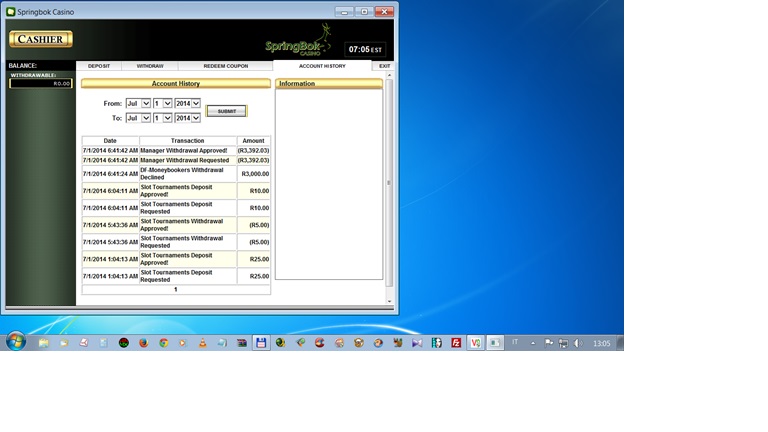The image size is (768, 432).
Task: Click inside the Information text area
Action: (329, 184)
